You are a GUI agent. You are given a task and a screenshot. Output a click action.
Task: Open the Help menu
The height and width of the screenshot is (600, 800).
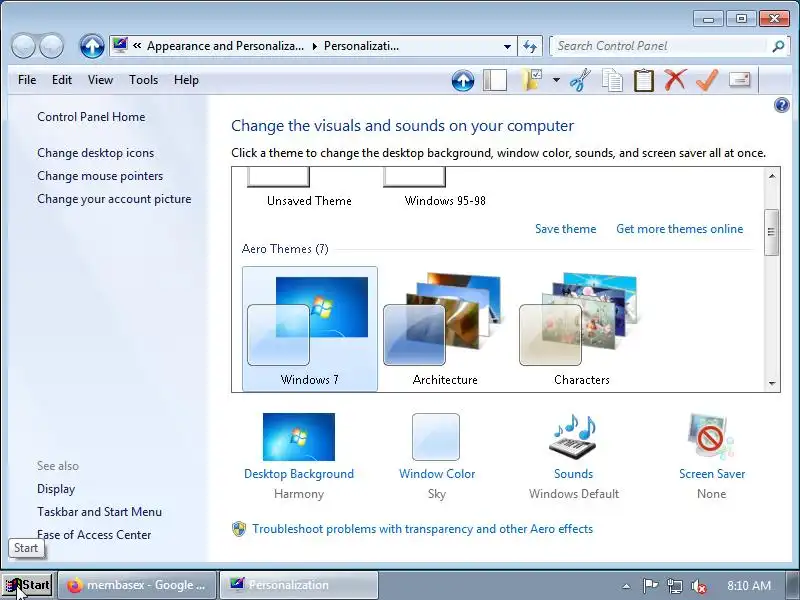click(x=186, y=80)
